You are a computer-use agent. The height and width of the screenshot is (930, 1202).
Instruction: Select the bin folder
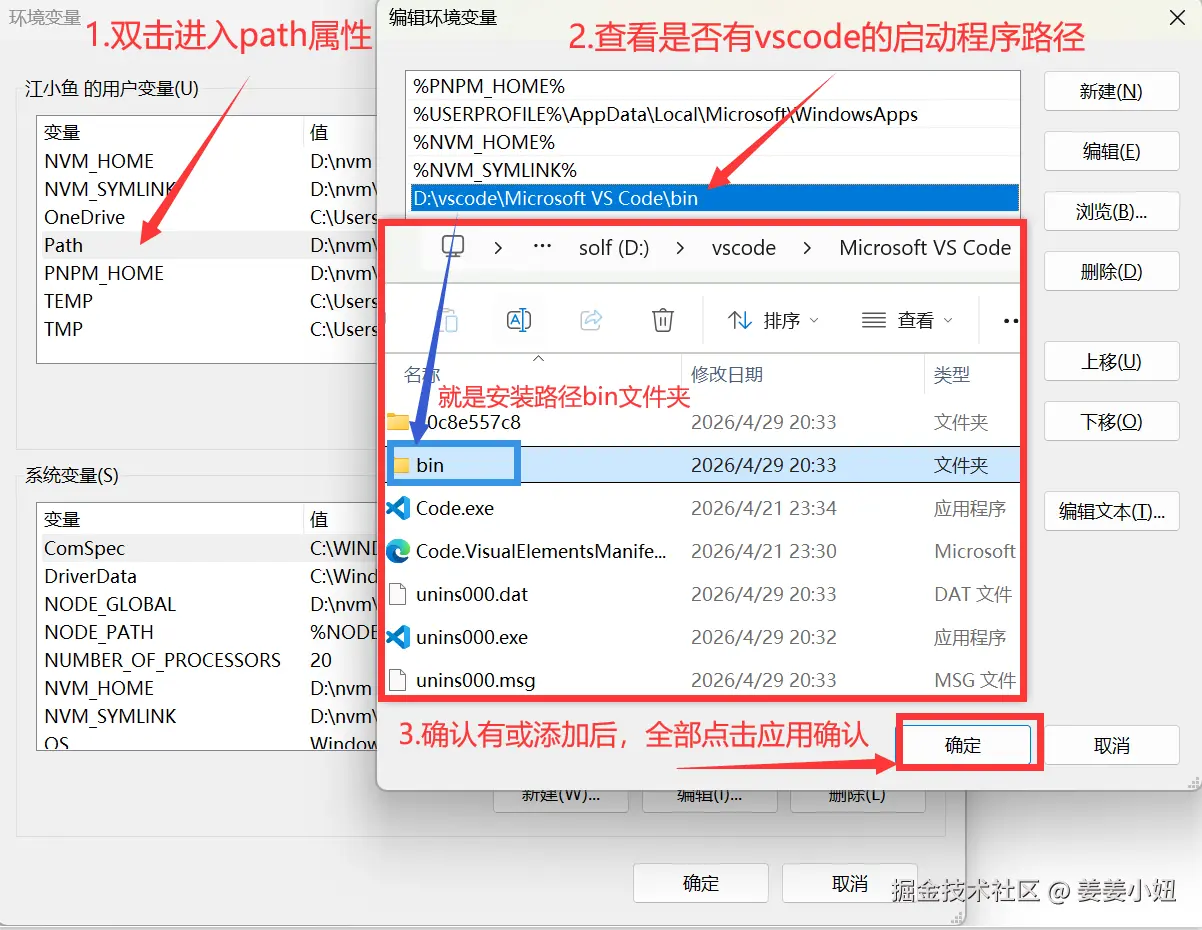703,465
